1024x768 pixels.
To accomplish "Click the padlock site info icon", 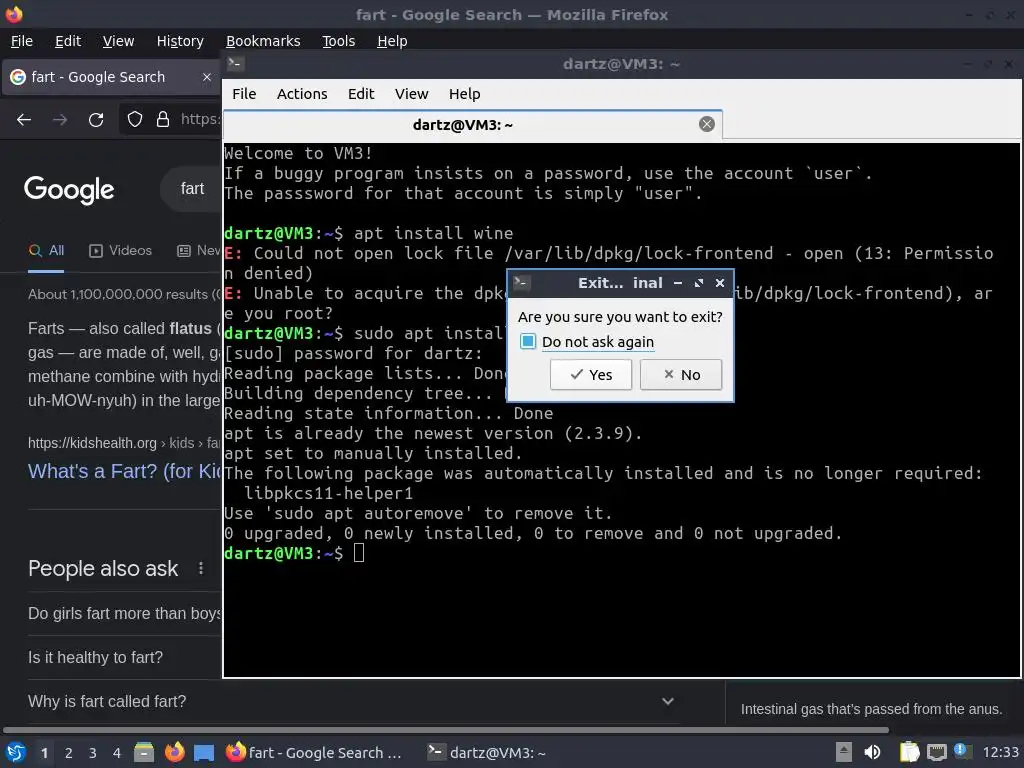I will pyautogui.click(x=163, y=119).
